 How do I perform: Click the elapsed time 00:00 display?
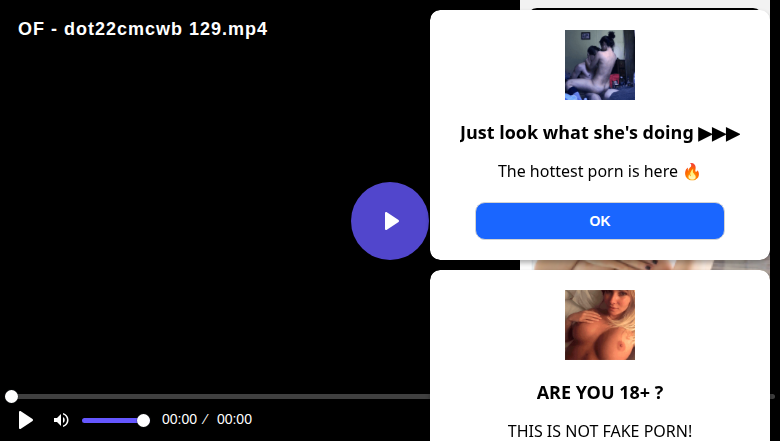[179, 419]
